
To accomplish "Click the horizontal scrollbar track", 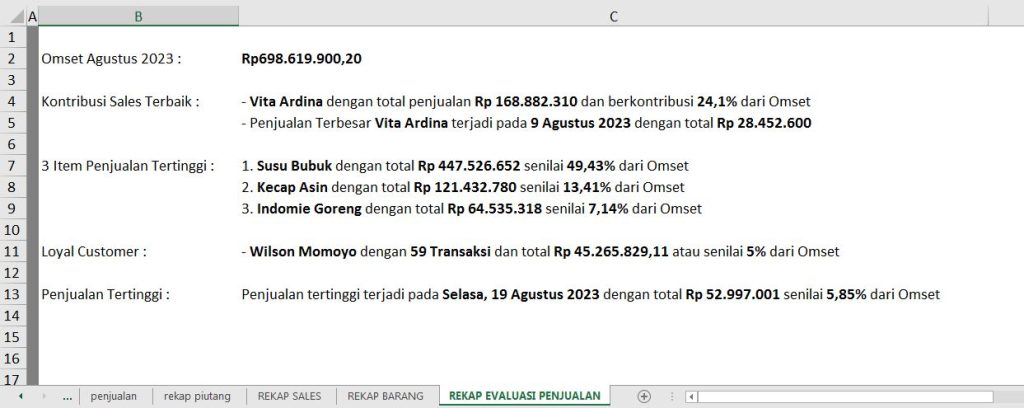I will (845, 396).
